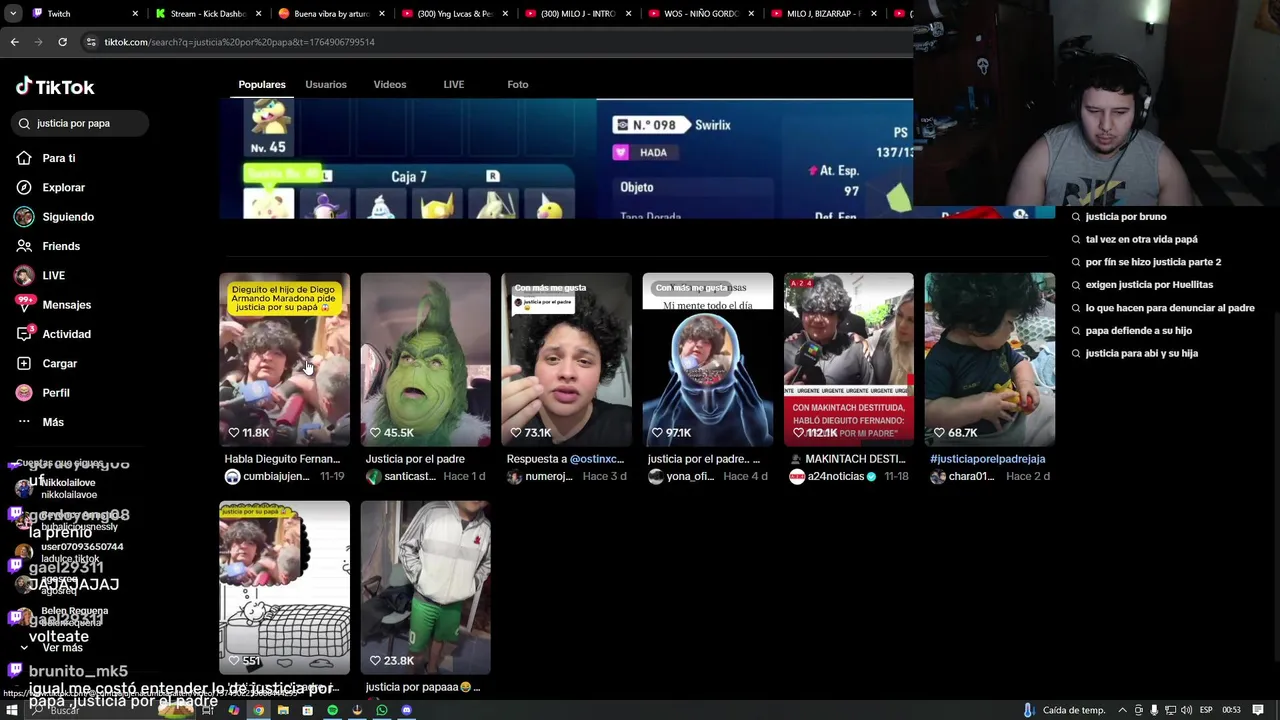The image size is (1280, 720).
Task: Click the TikTok logo
Action: [x=55, y=87]
